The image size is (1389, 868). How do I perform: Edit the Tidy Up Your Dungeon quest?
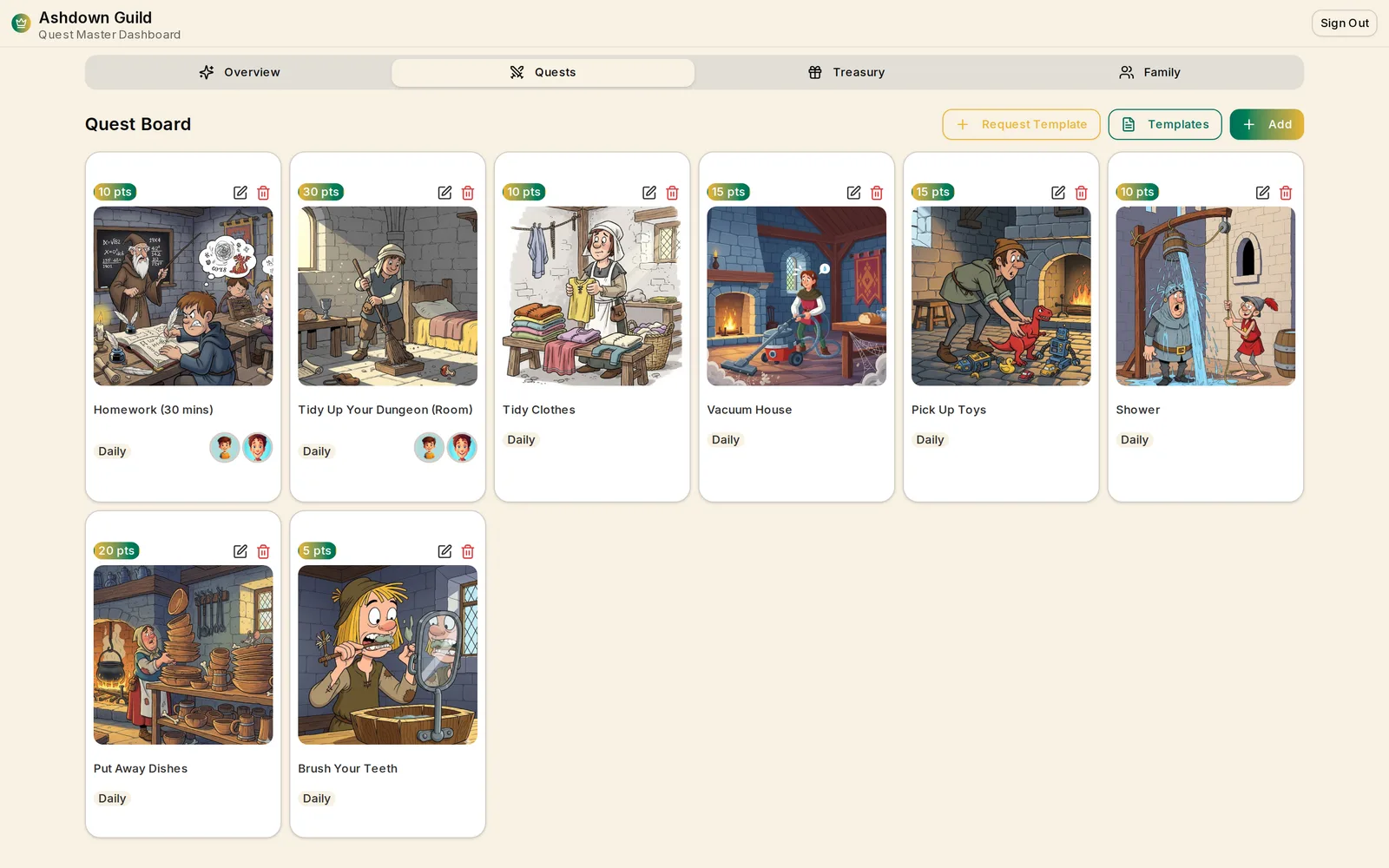(x=444, y=193)
